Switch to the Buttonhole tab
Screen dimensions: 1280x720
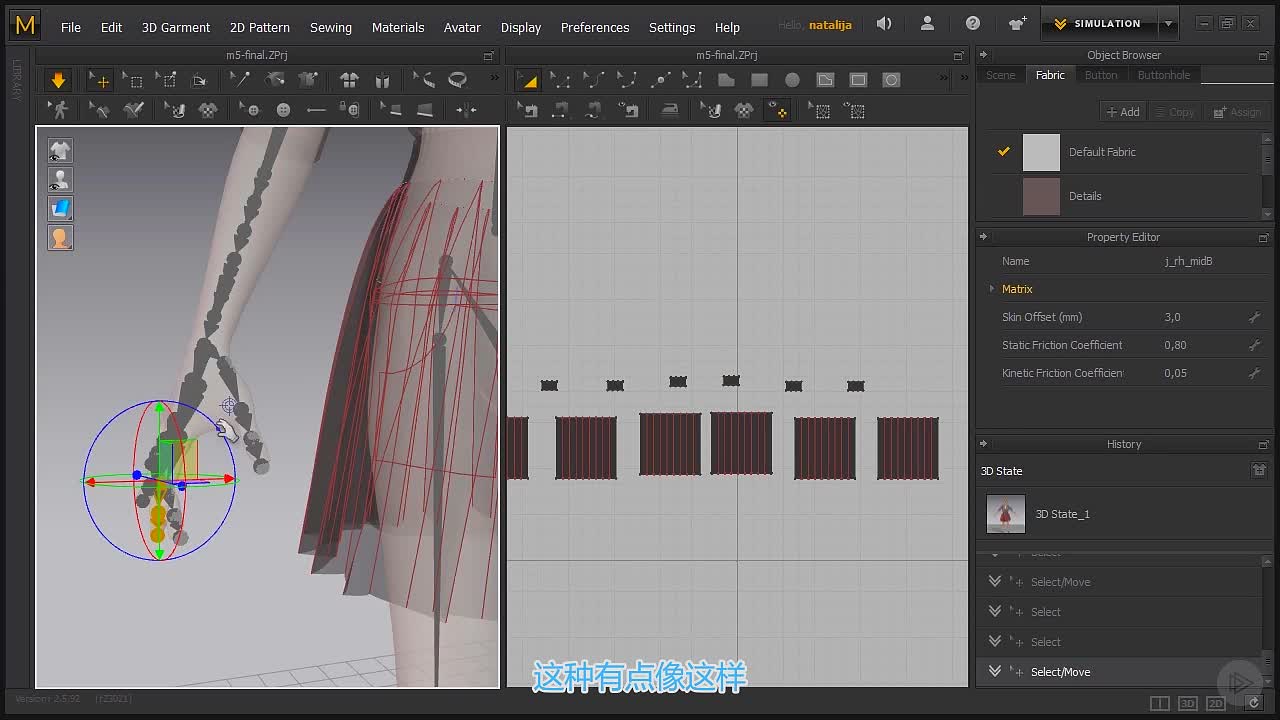coord(1164,75)
